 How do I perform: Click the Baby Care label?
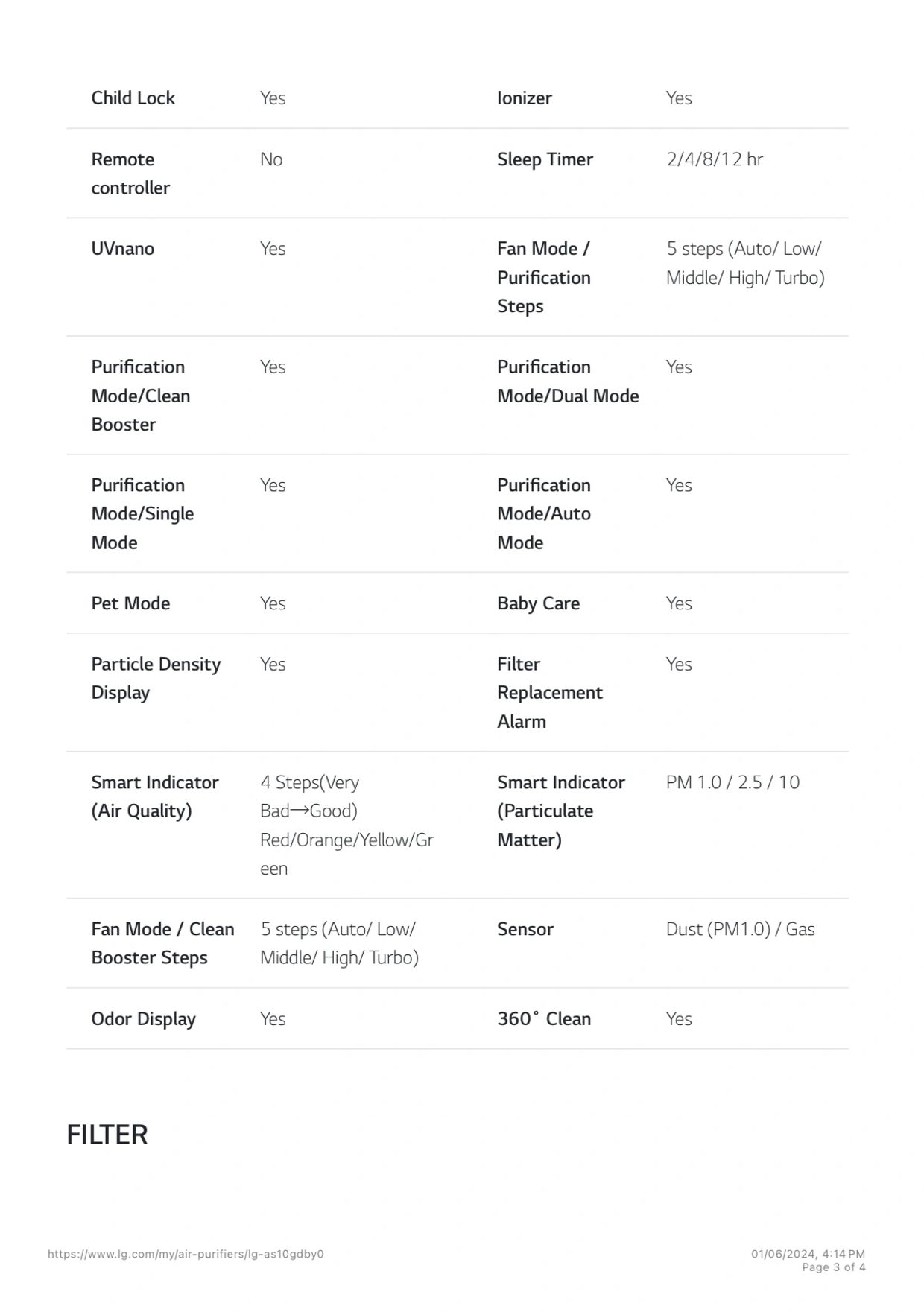(538, 603)
